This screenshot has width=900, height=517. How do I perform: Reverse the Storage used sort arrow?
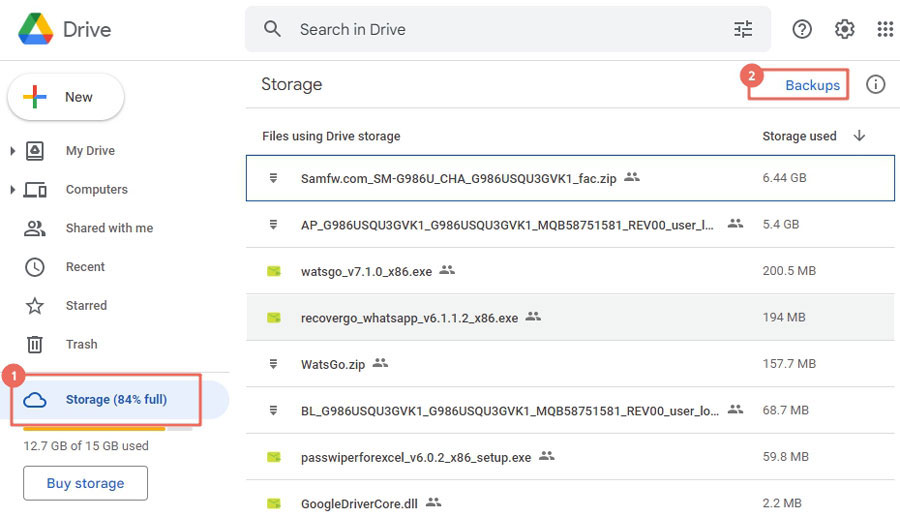[859, 136]
